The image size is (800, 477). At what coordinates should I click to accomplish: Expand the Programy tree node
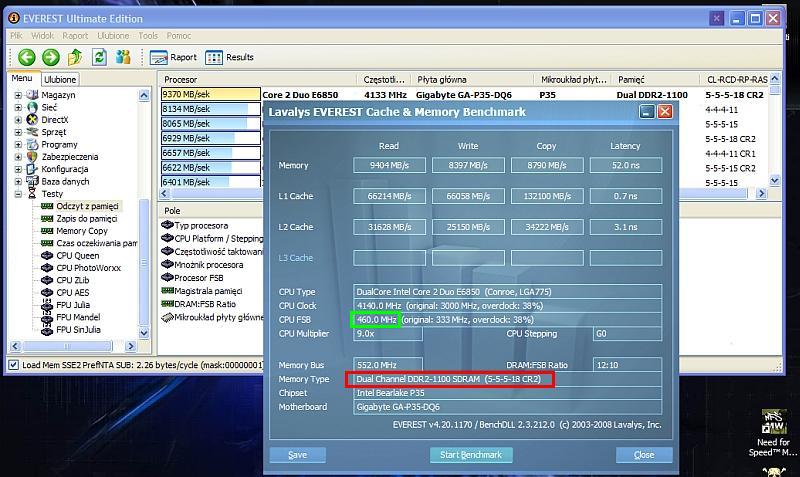[x=18, y=144]
